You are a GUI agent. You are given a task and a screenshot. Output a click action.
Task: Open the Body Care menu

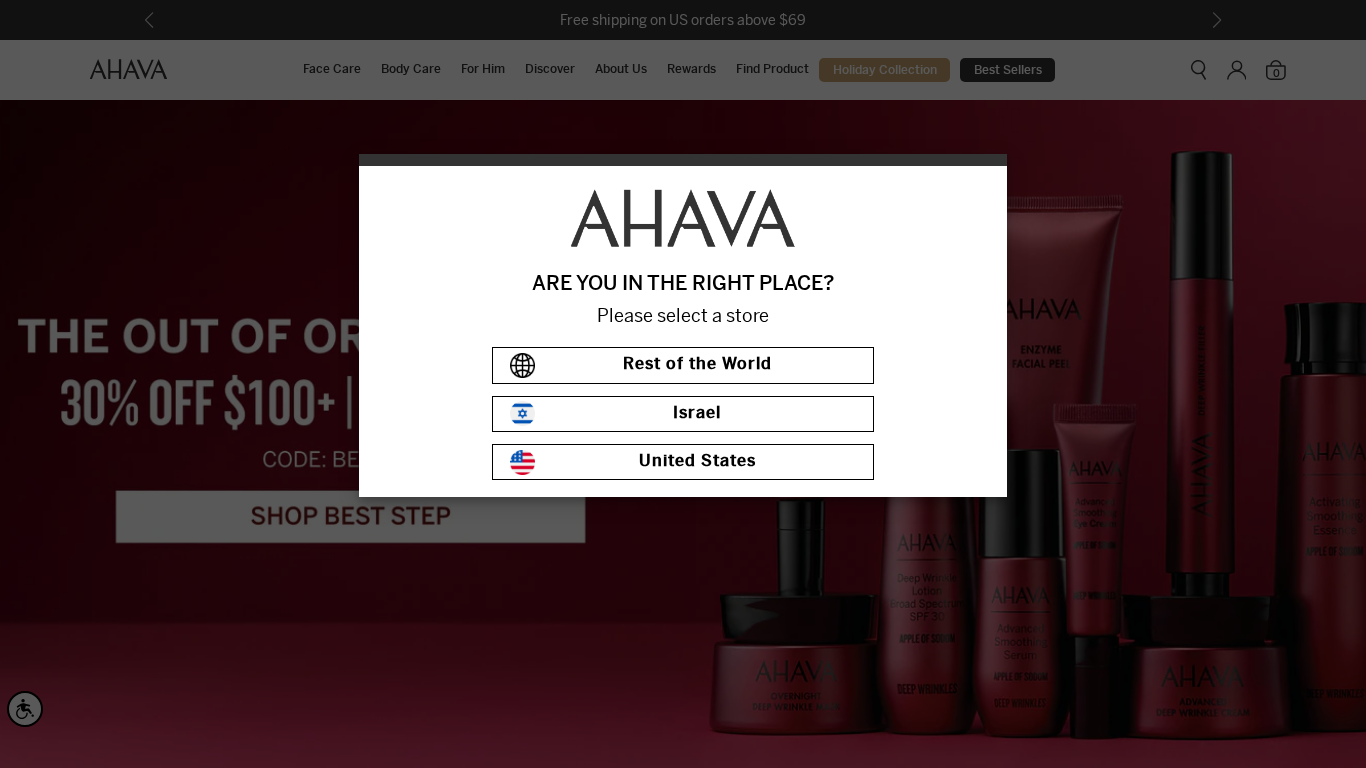(x=411, y=69)
